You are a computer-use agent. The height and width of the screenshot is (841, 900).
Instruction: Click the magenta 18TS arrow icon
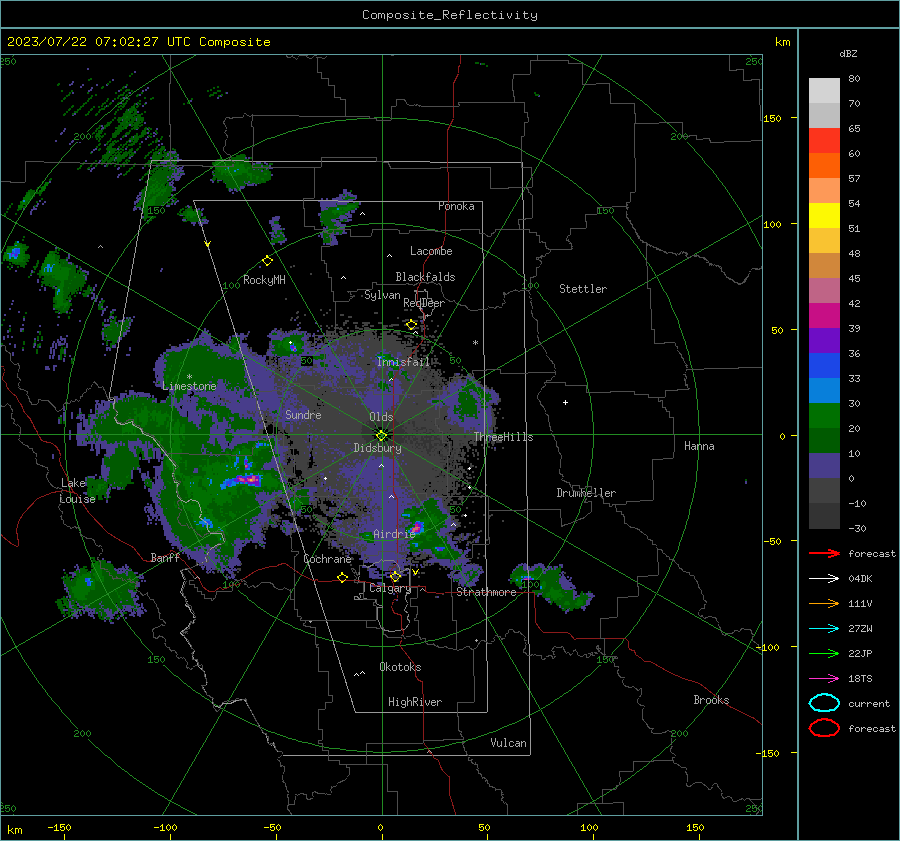coord(824,679)
